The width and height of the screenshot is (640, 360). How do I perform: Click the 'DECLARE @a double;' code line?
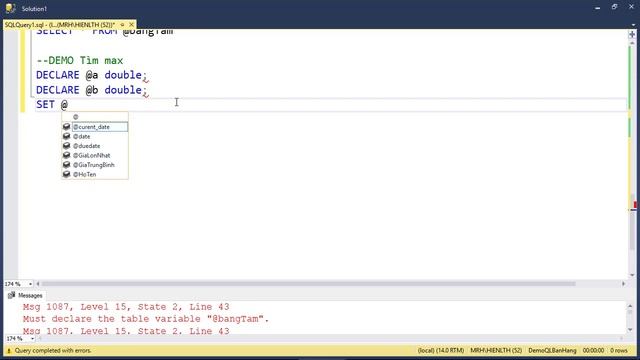(x=91, y=75)
